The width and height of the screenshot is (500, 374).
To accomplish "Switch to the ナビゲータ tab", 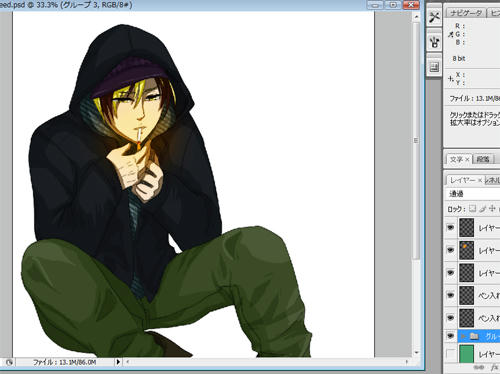I will click(x=466, y=13).
